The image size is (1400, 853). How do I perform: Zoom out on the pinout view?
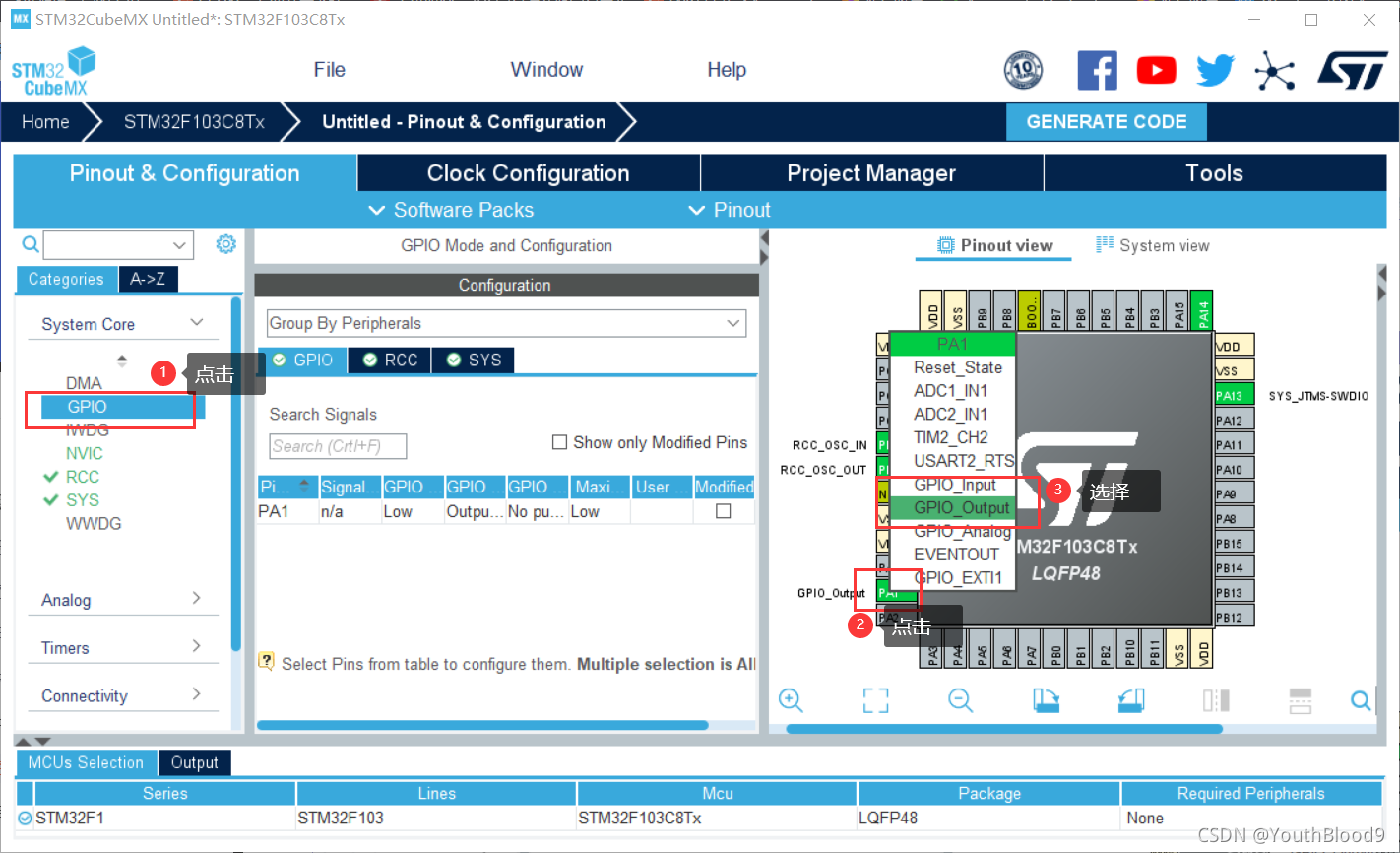pos(960,700)
